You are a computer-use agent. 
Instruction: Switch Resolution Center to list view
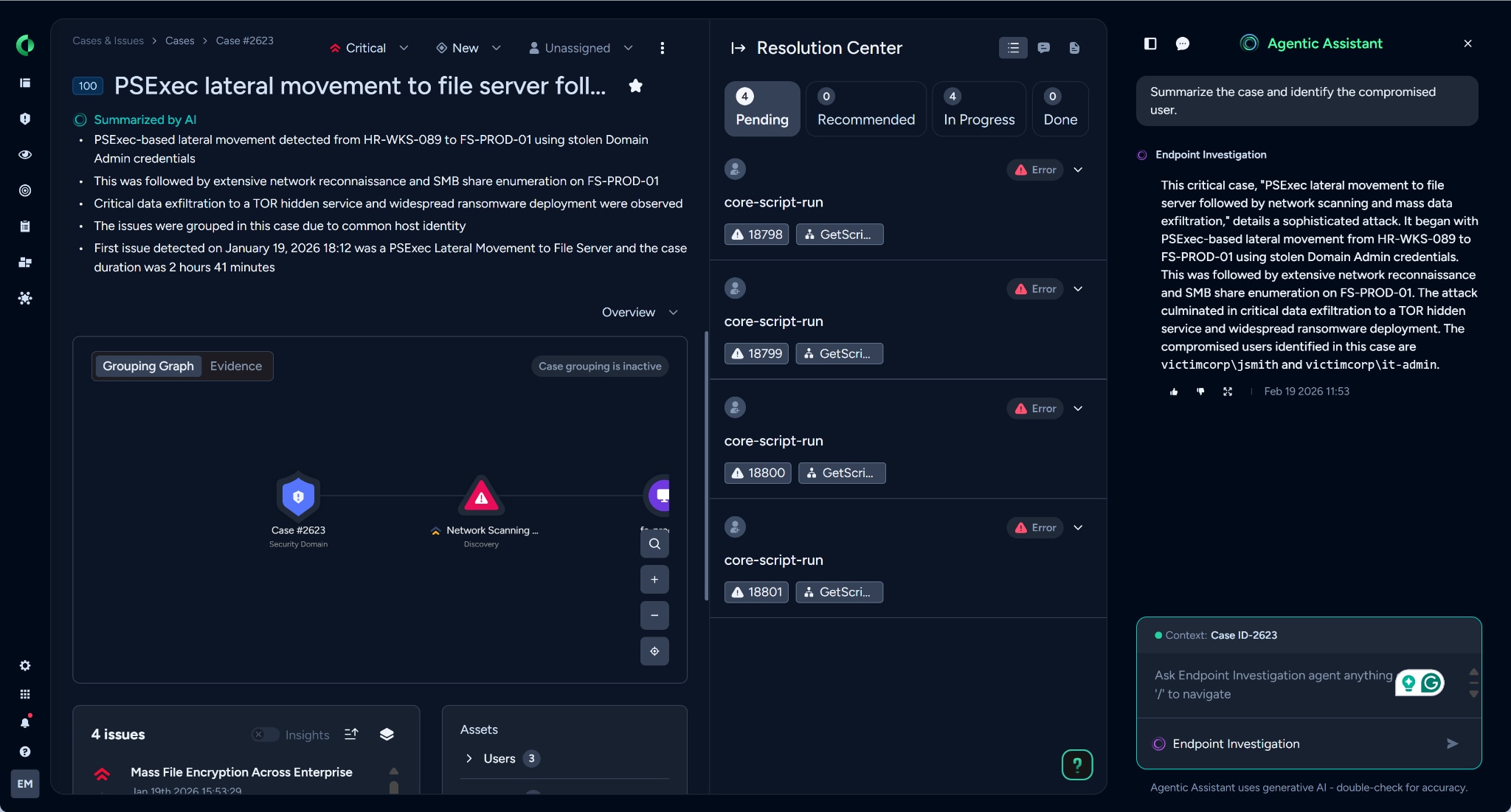coord(1013,48)
